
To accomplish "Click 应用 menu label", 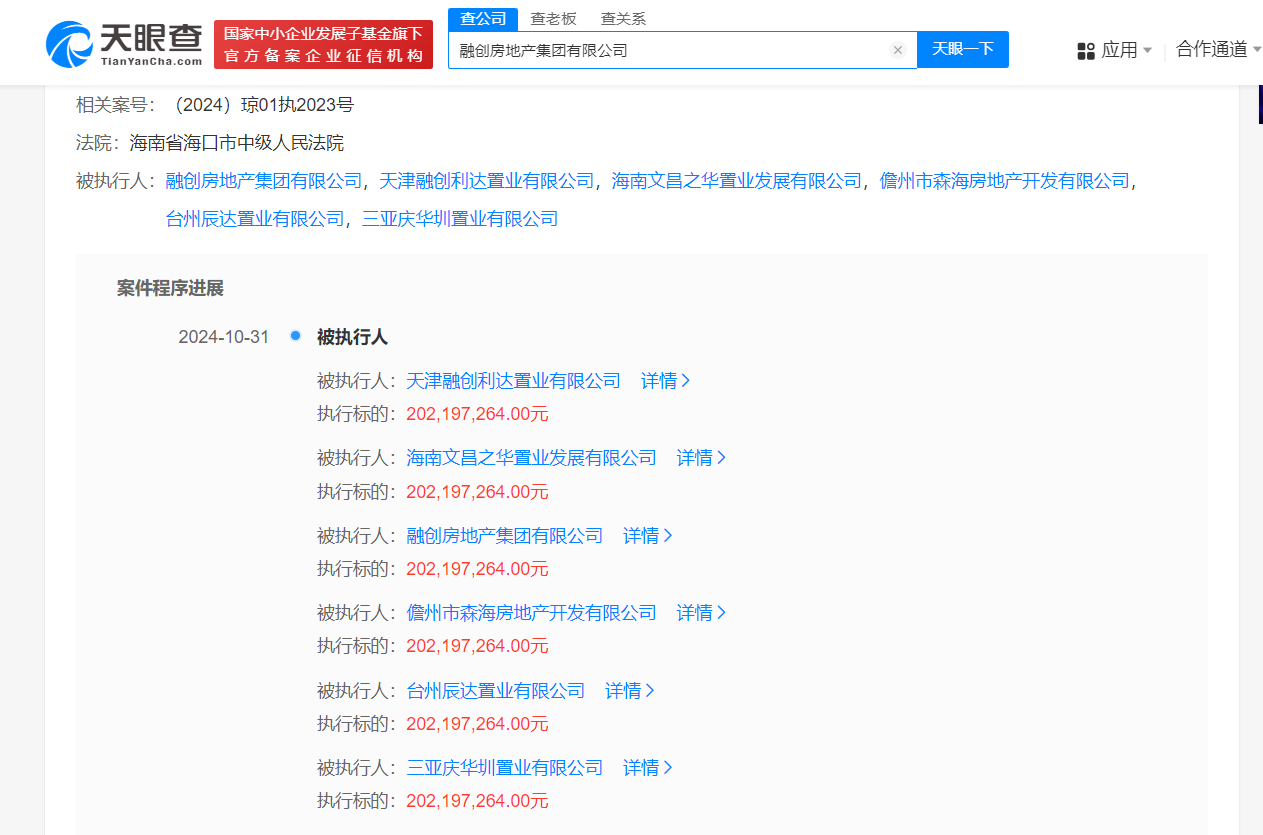I will tap(1120, 50).
